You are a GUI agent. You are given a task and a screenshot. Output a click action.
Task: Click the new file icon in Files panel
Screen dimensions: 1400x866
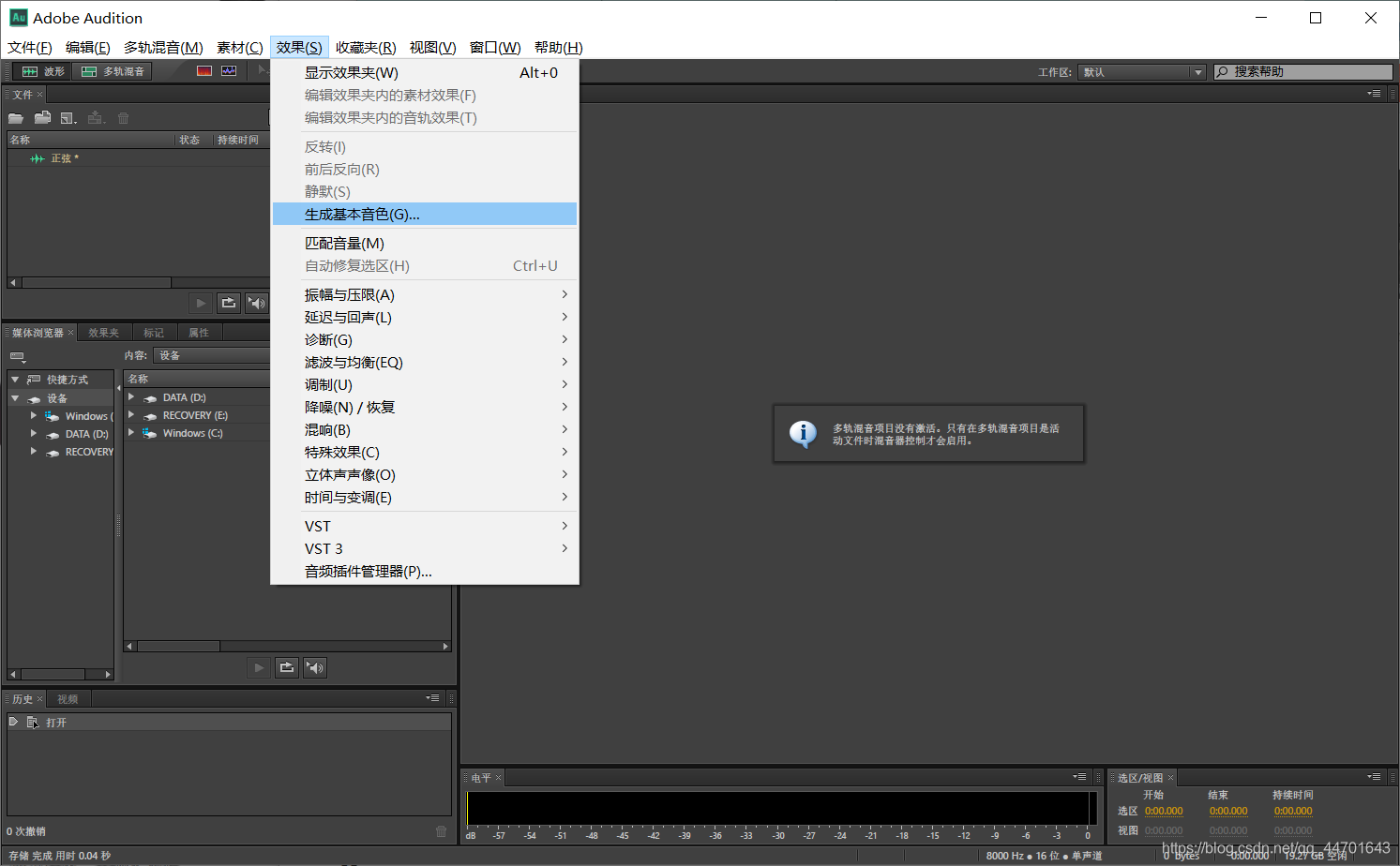[68, 118]
